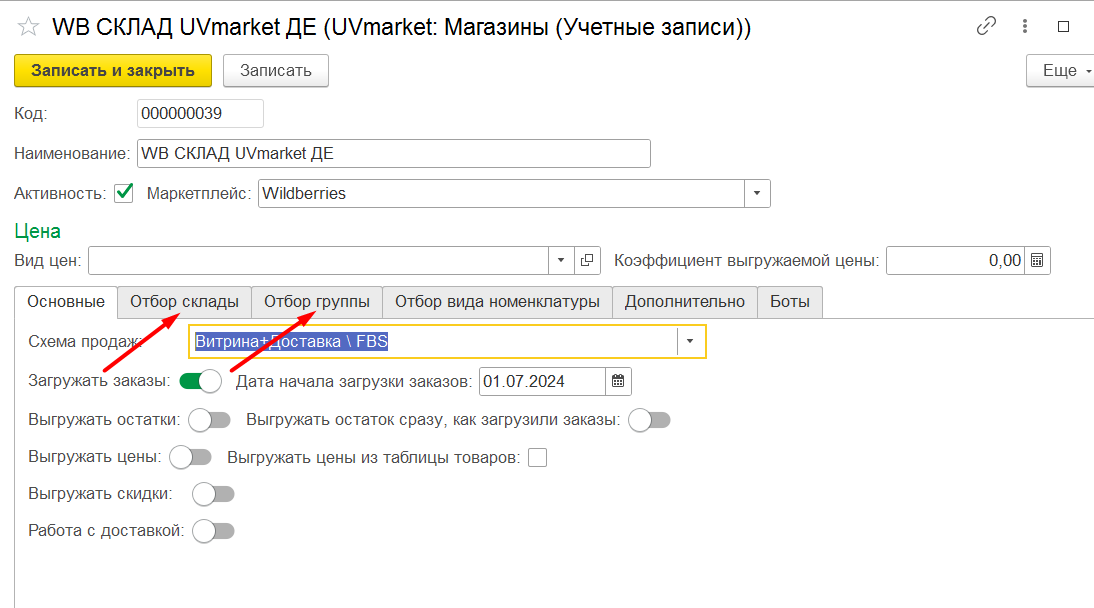Open selected price type with square icon
The width and height of the screenshot is (1094, 608).
tap(587, 260)
